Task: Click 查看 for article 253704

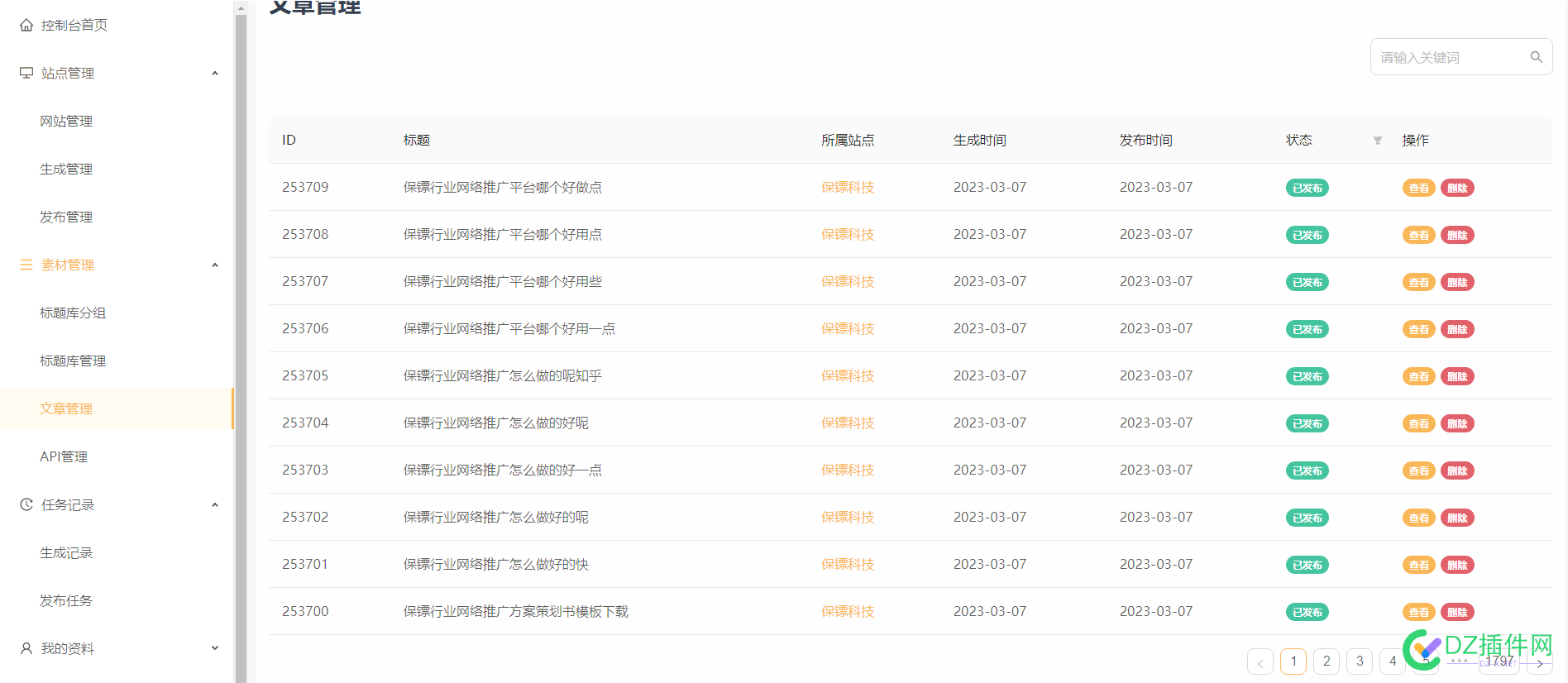Action: pos(1419,423)
